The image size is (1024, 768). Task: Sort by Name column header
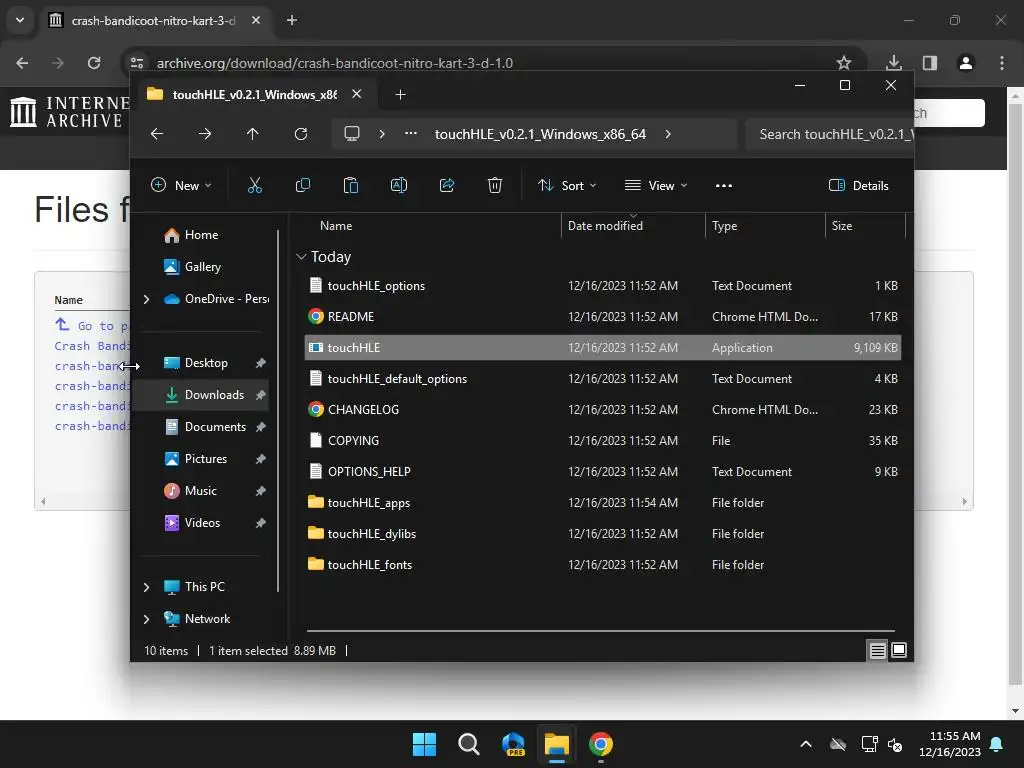(x=432, y=226)
